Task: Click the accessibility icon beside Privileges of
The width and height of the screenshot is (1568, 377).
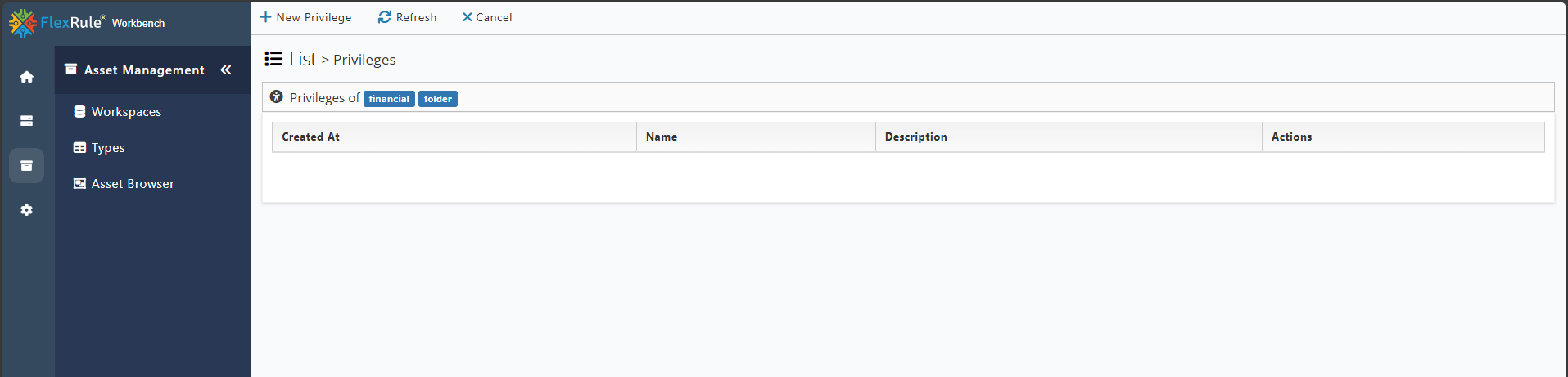Action: click(x=277, y=96)
